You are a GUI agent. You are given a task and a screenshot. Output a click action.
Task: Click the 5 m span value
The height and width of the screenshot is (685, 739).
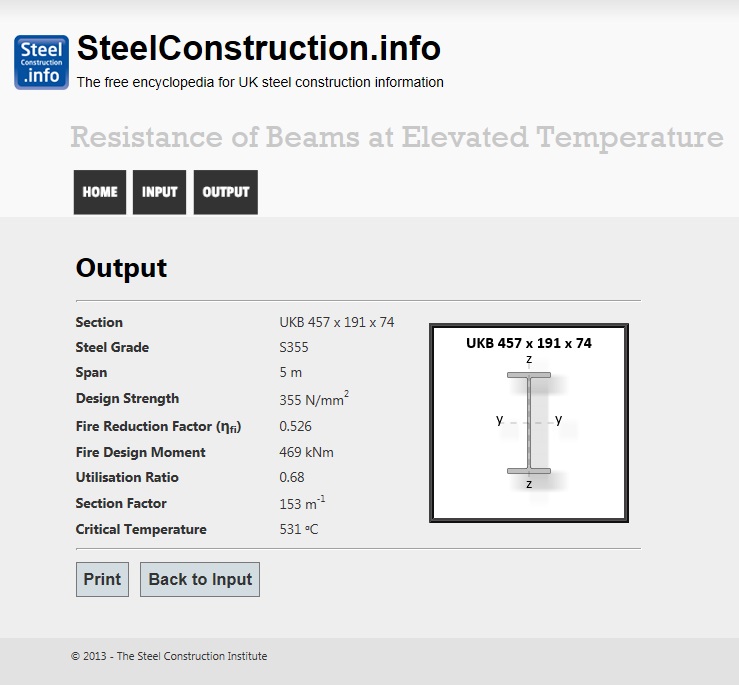coord(290,373)
